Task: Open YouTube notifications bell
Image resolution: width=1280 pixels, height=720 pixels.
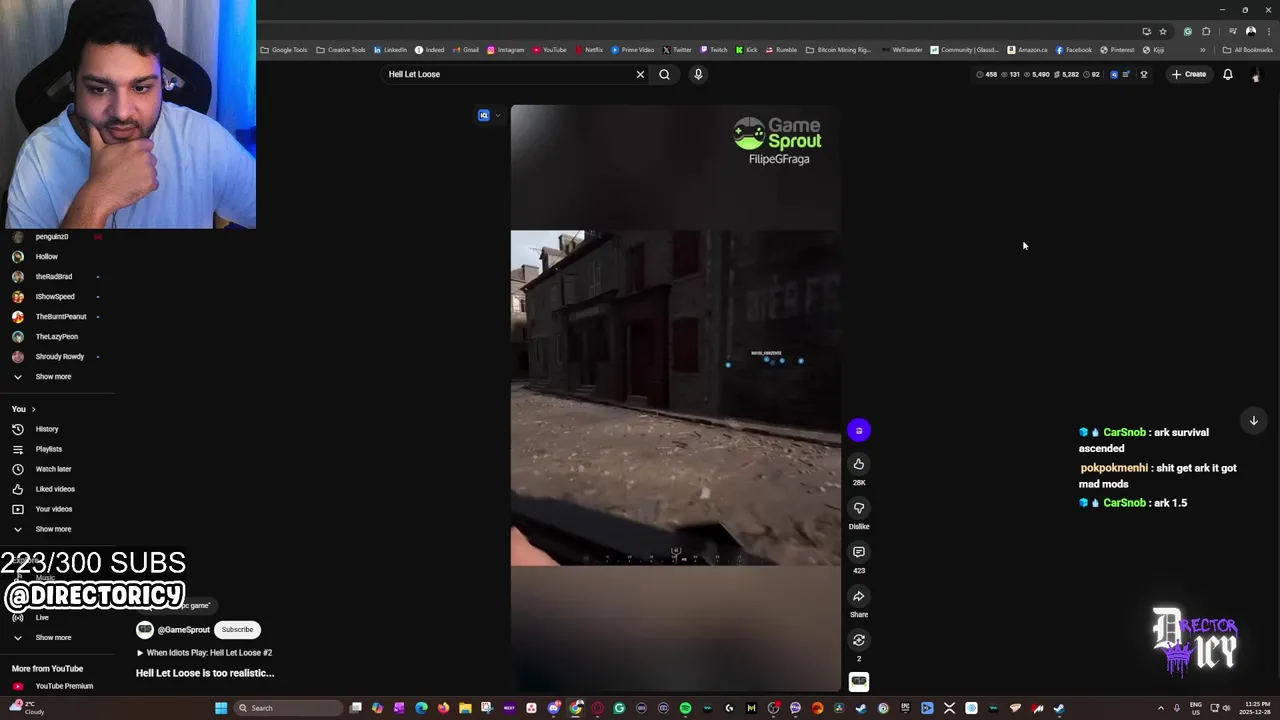Action: (1228, 74)
